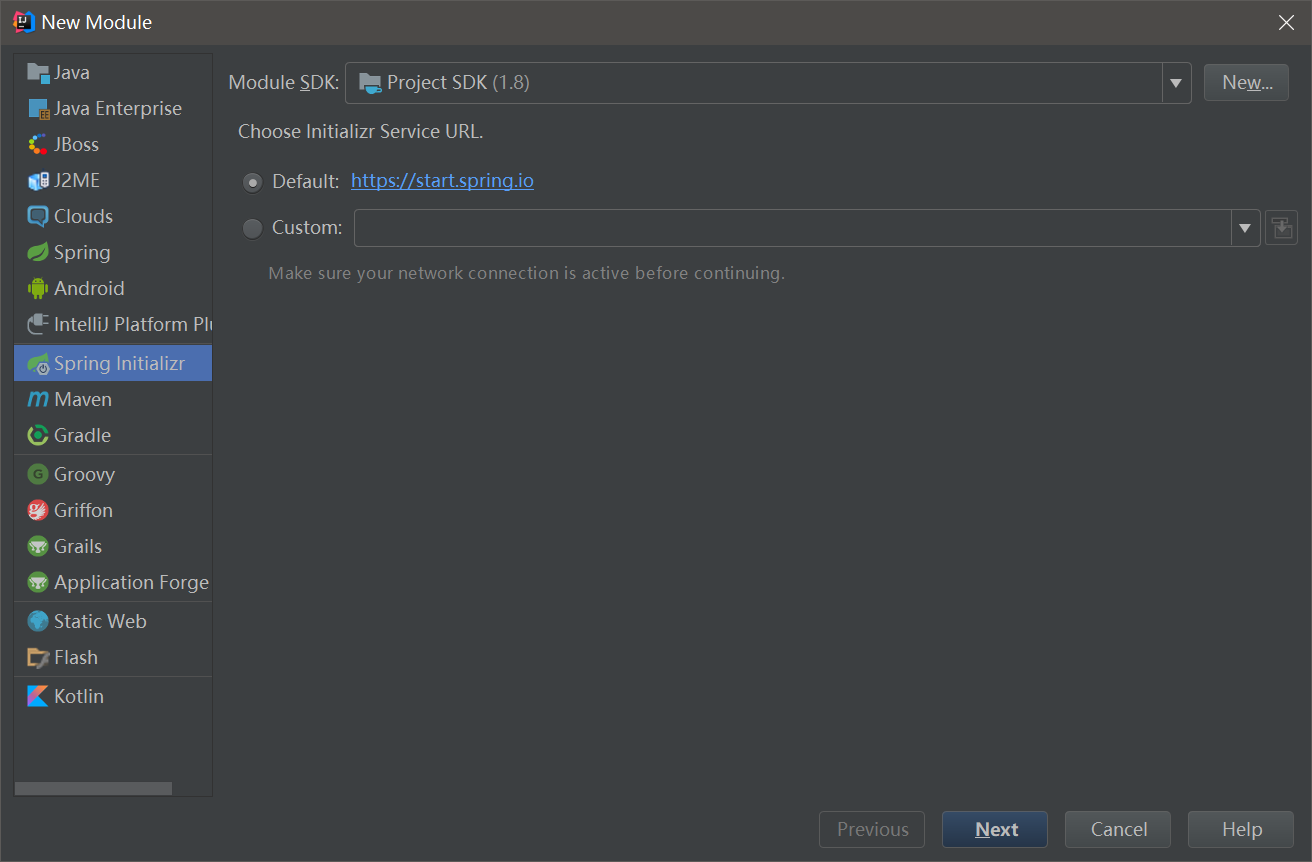
Task: Click the Spring Initializr icon
Action: 38,364
